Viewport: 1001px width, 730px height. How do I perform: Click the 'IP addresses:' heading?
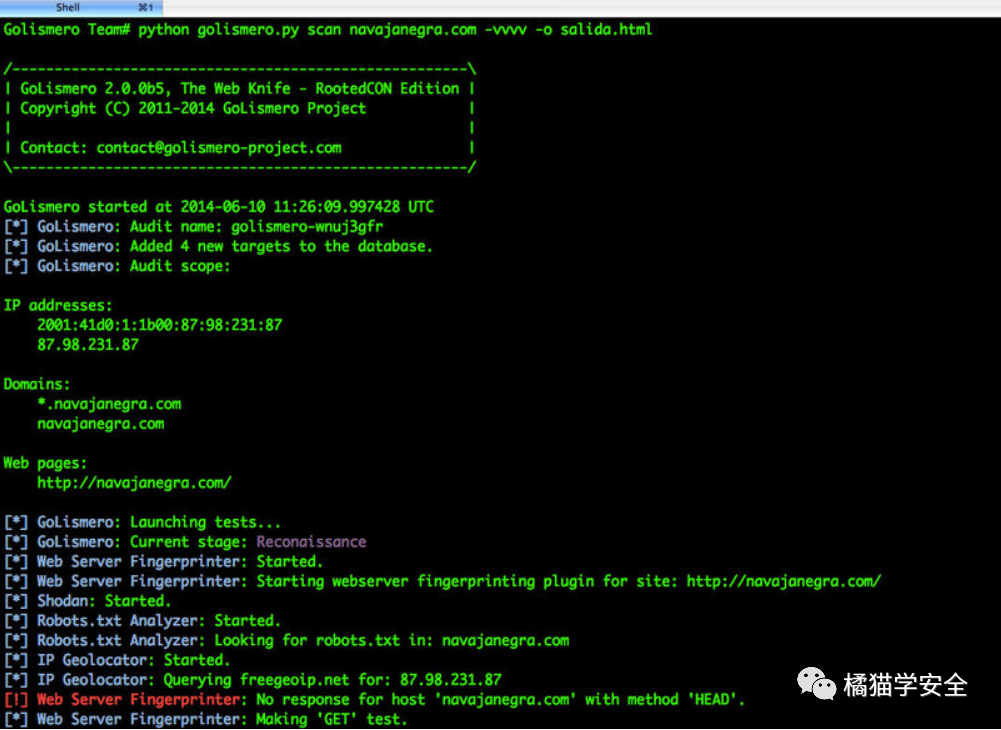pyautogui.click(x=57, y=305)
